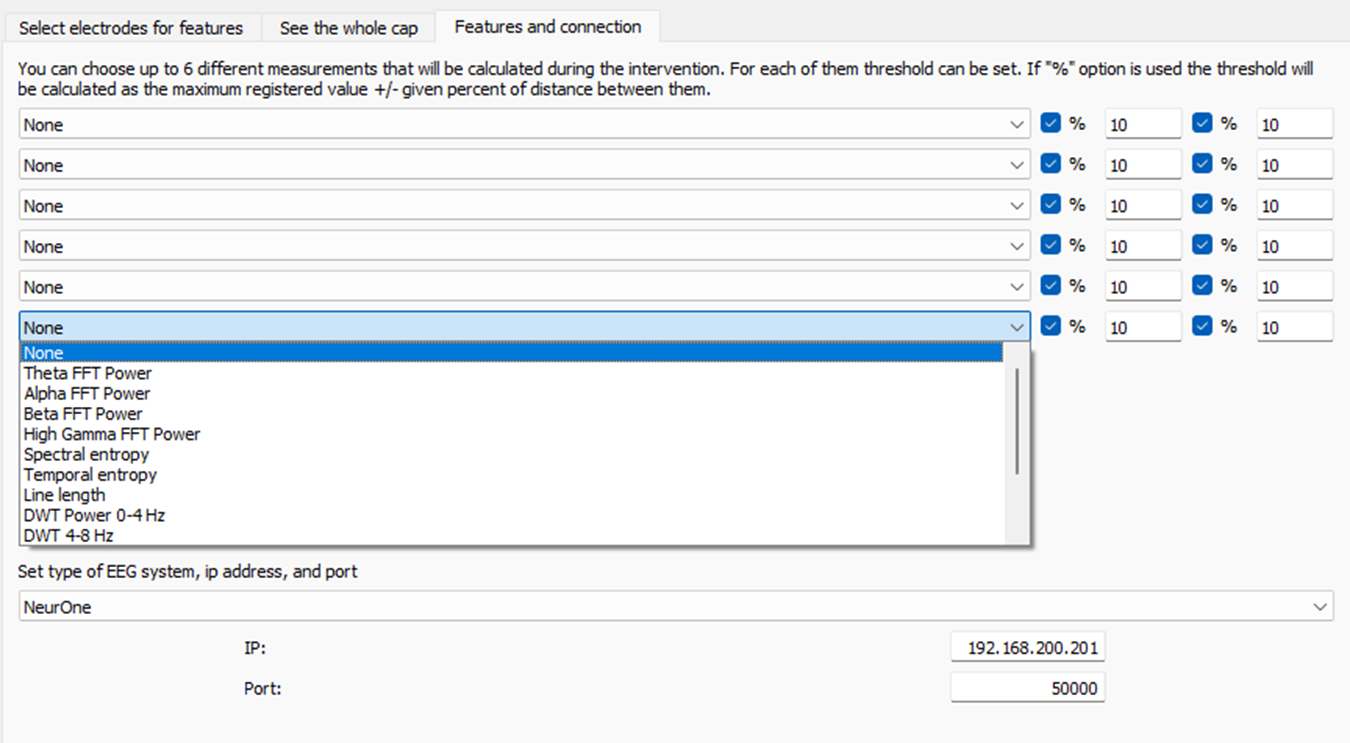
Task: Switch to Select electrodes for features tab
Action: [130, 28]
